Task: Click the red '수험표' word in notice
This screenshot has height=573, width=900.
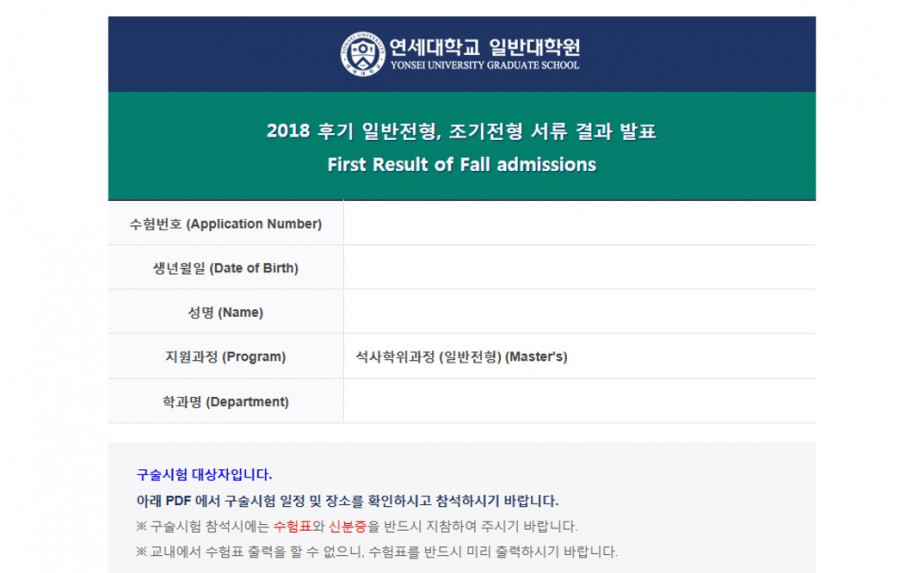Action: [292, 526]
